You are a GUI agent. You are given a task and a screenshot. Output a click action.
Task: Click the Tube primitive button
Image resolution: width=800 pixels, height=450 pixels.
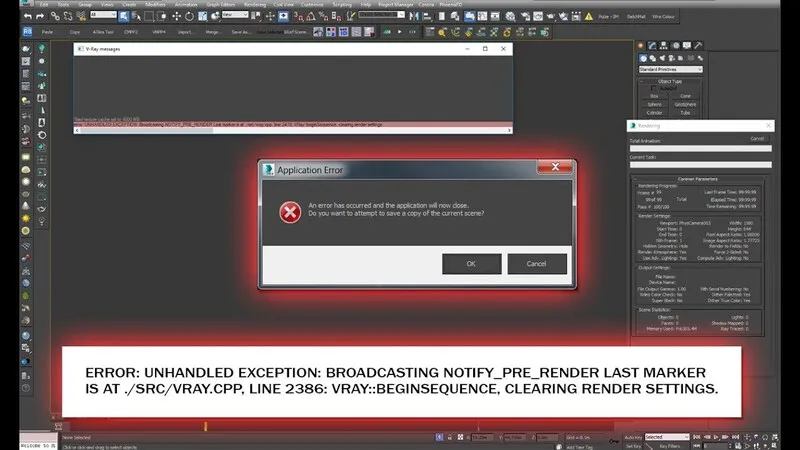(x=685, y=112)
